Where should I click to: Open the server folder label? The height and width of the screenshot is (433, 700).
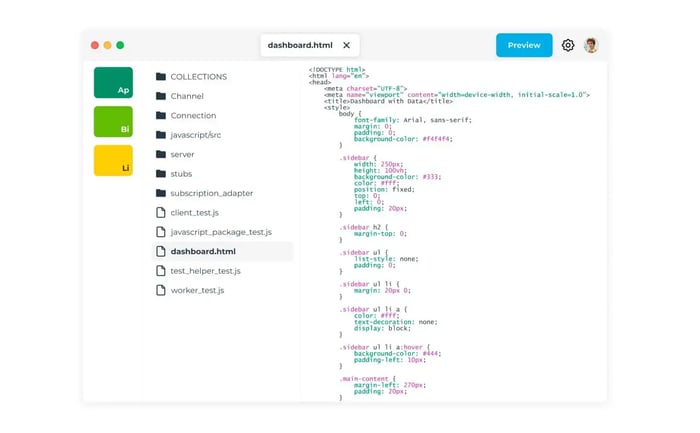click(182, 154)
